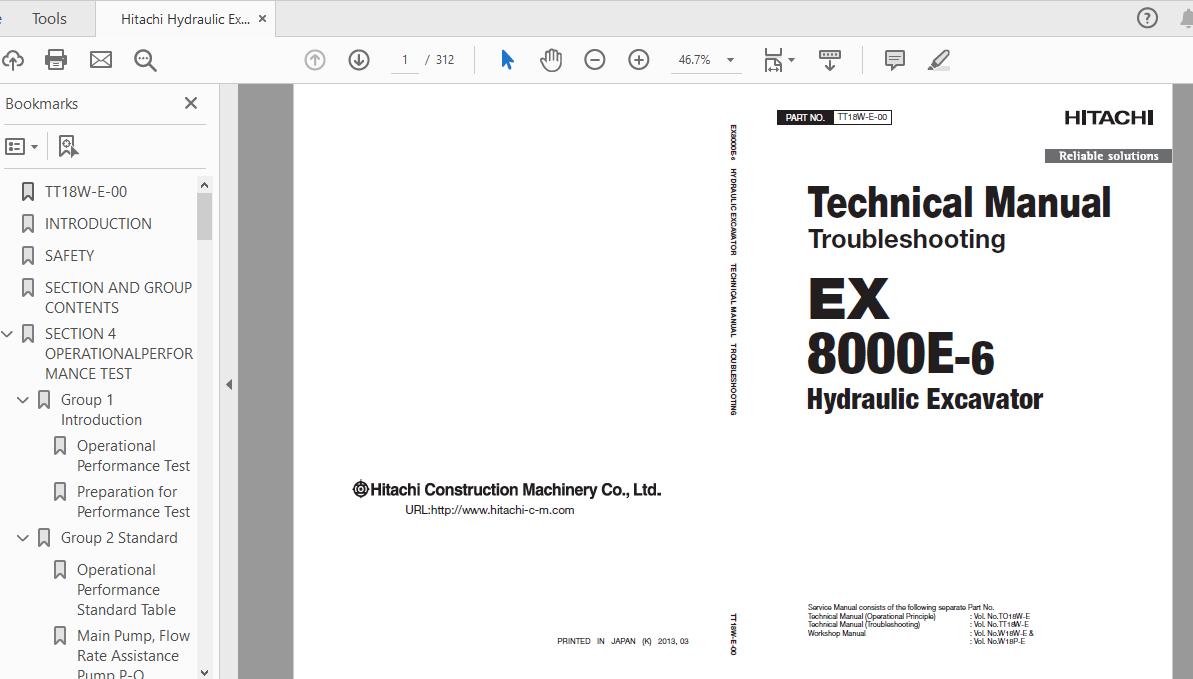
Task: Choose the arrow selection tool
Action: coord(507,60)
